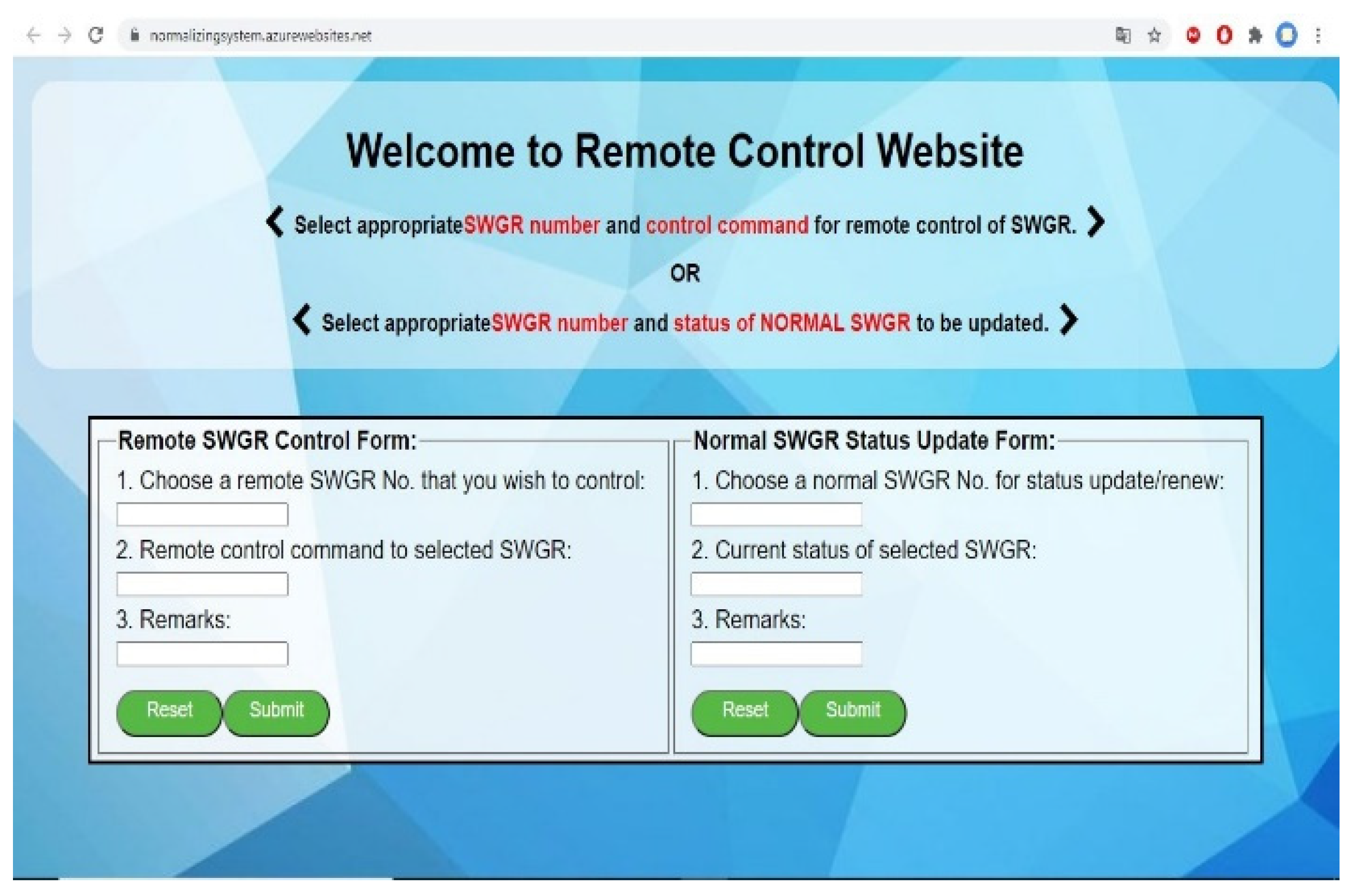
Task: Open remote SWGR No. selection field
Action: (202, 514)
